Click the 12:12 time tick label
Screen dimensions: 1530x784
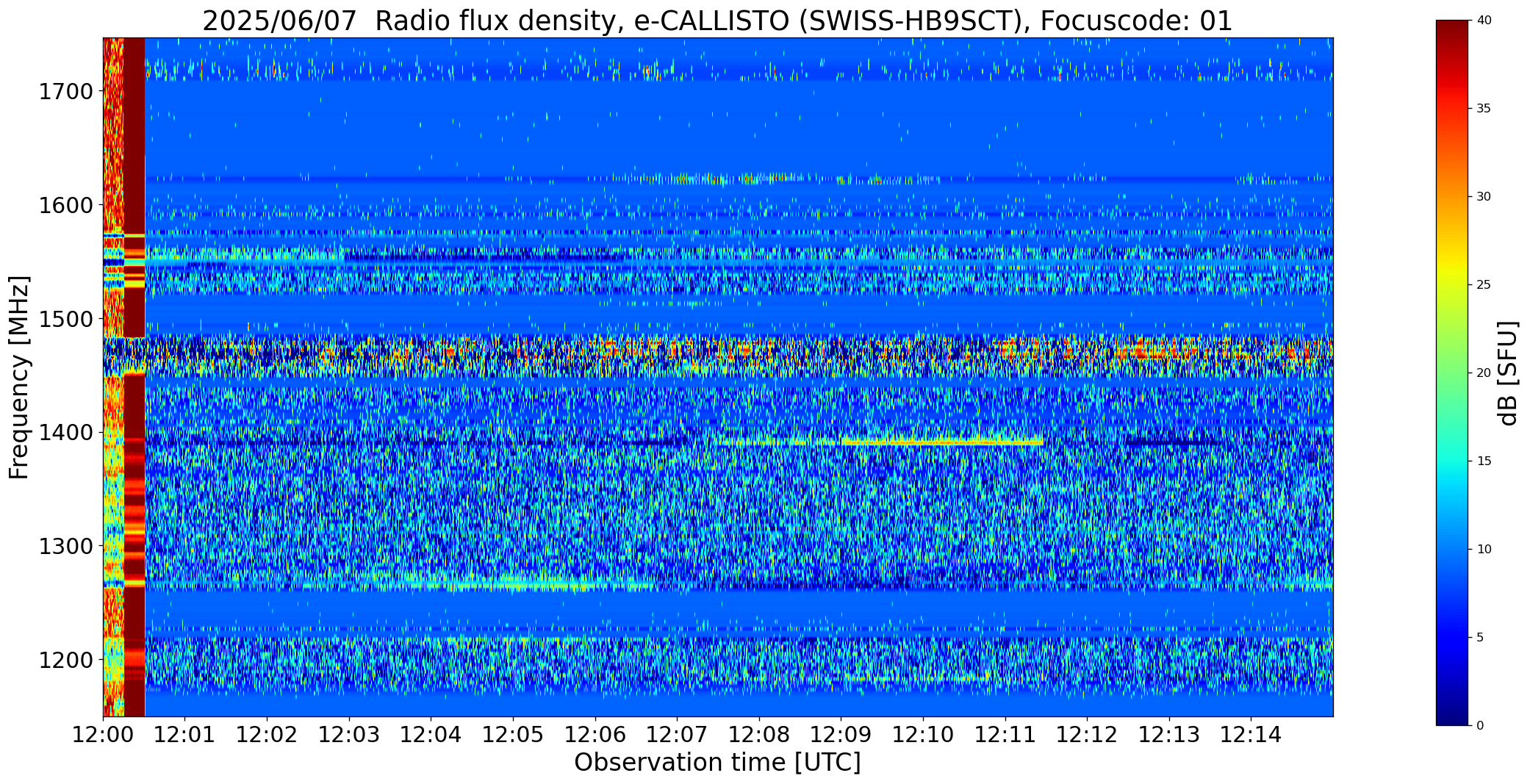pos(1087,735)
